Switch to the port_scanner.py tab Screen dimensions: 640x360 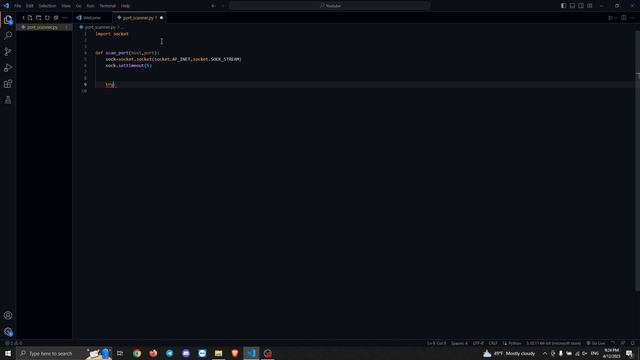(138, 18)
